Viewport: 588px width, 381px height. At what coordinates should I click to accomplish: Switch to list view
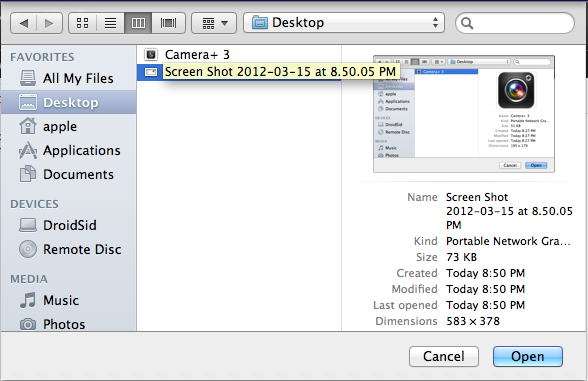(x=110, y=23)
